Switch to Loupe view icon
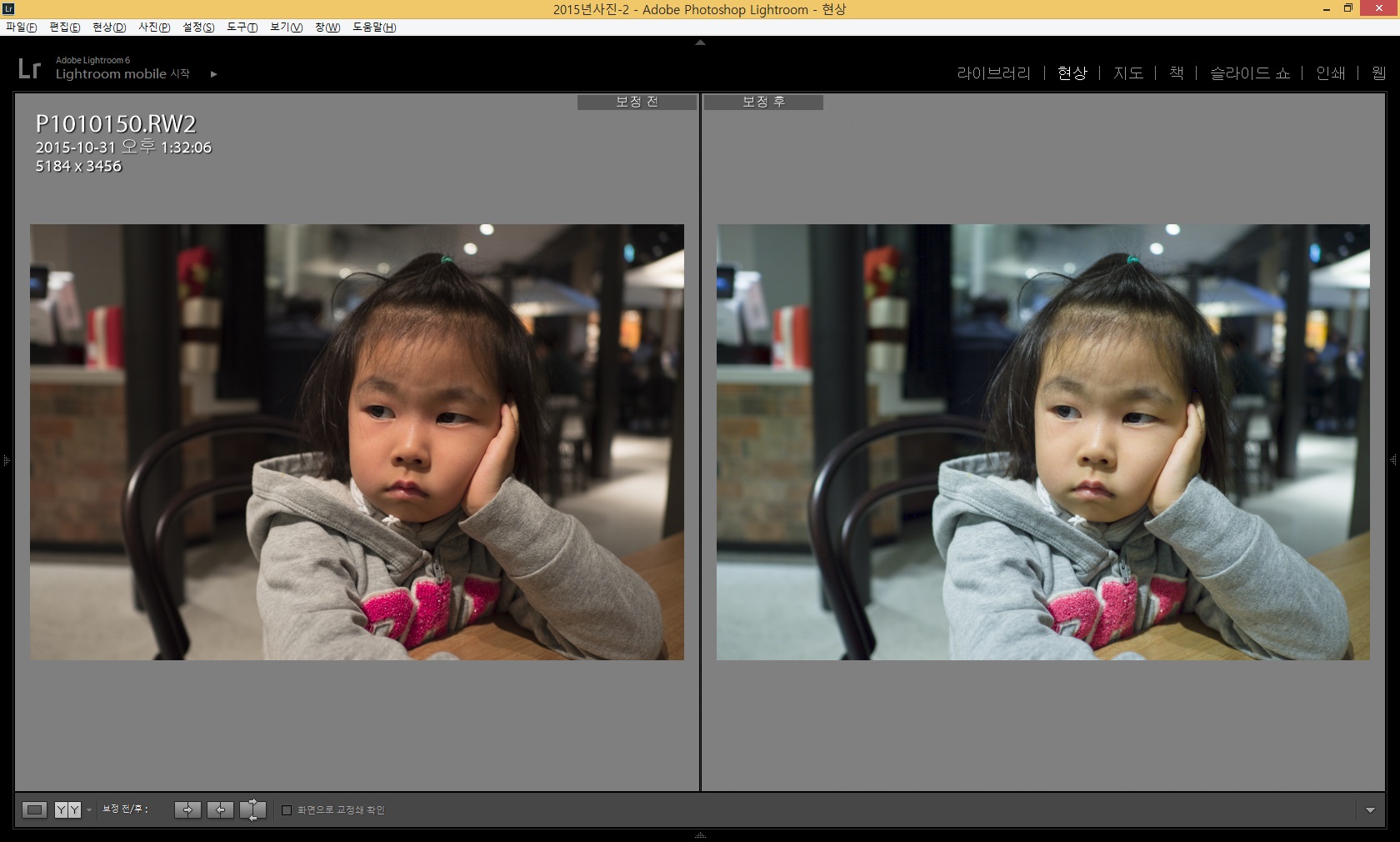Viewport: 1400px width, 842px height. pyautogui.click(x=34, y=809)
